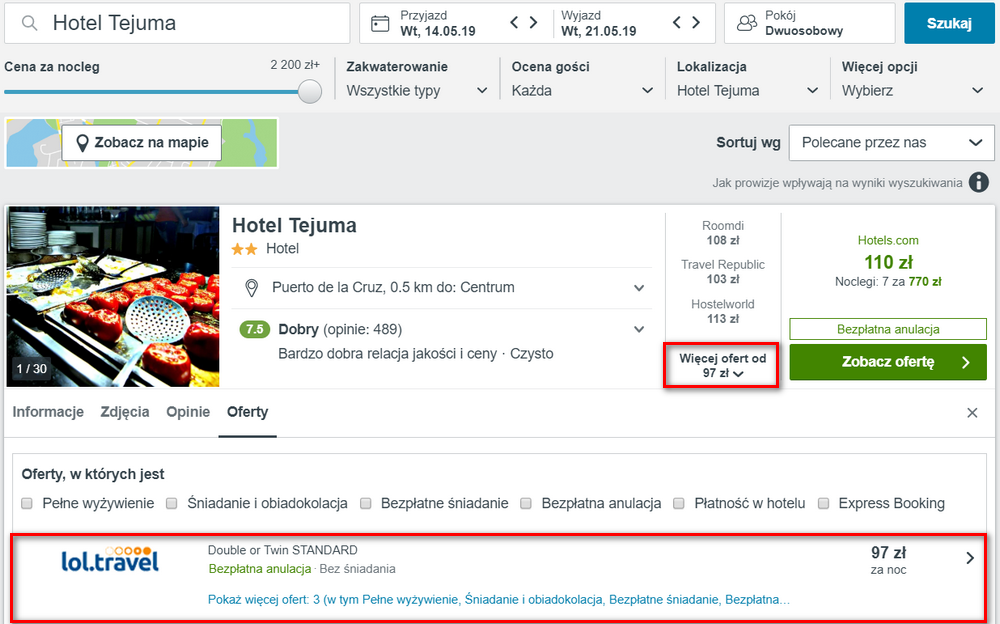Open Lokalizacja dropdown

pyautogui.click(x=747, y=91)
